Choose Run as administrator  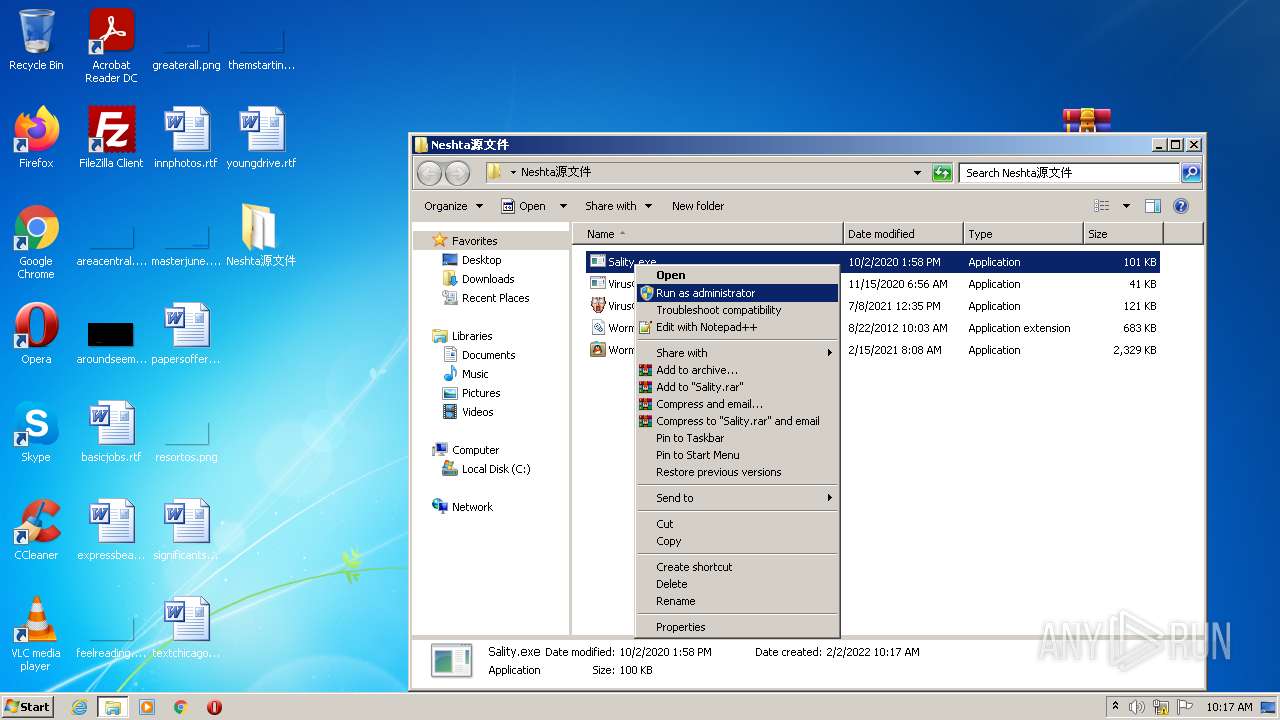pyautogui.click(x=737, y=293)
